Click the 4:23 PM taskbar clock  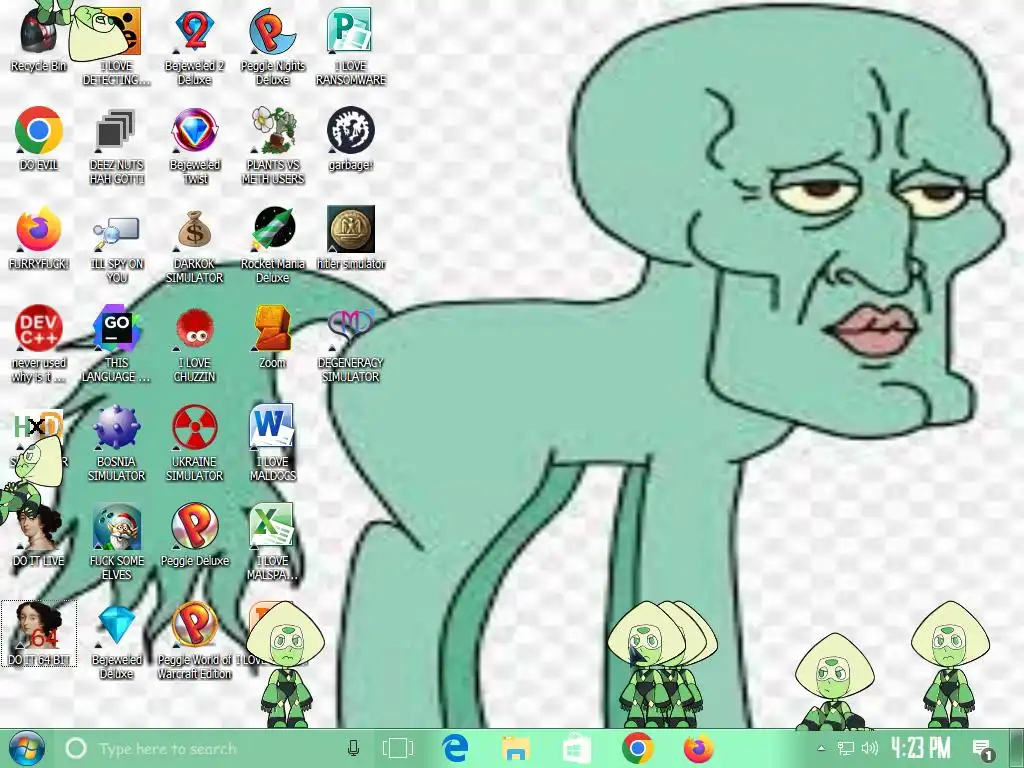point(921,748)
